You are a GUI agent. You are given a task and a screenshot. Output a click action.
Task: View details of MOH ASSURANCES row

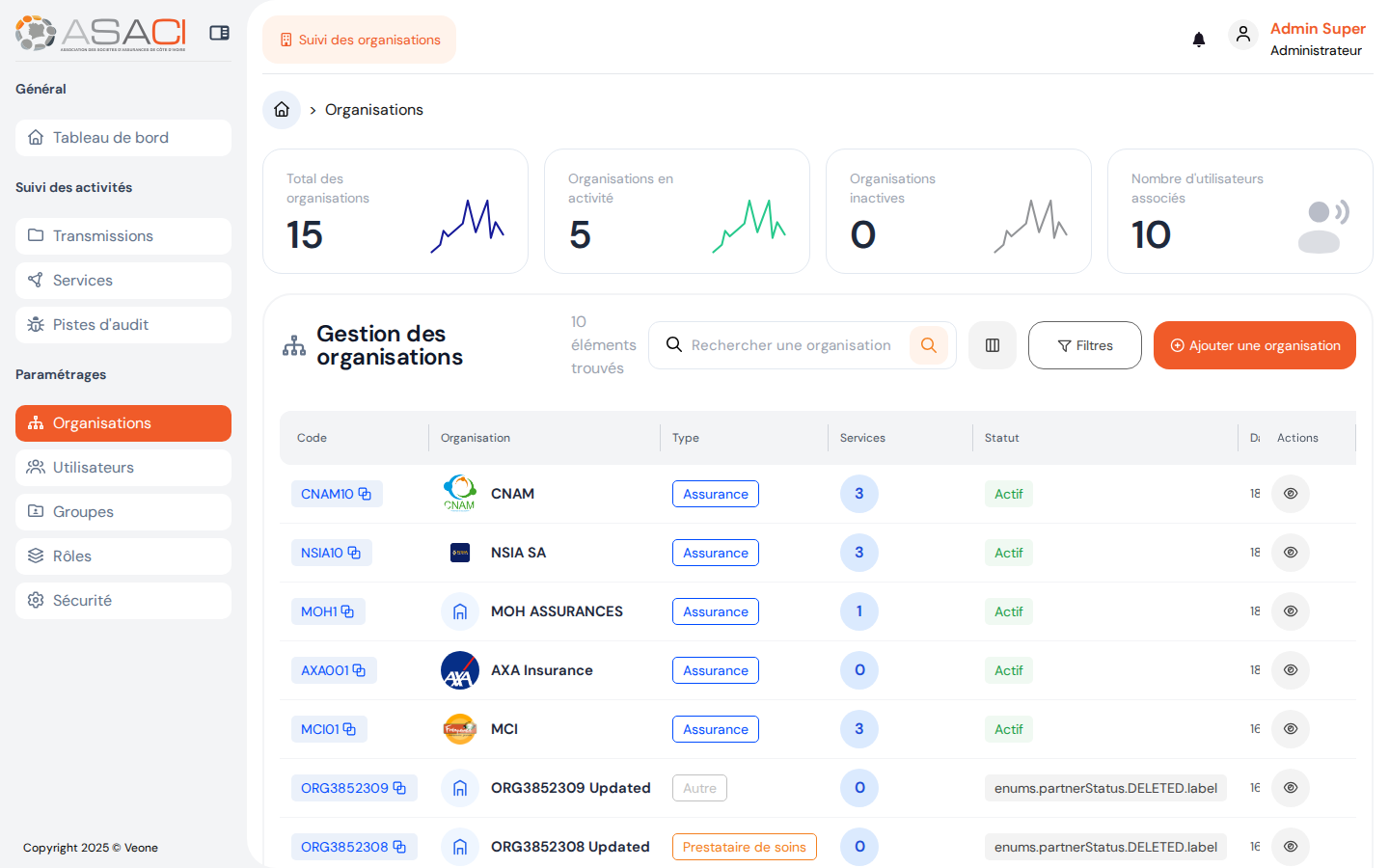click(x=1290, y=611)
